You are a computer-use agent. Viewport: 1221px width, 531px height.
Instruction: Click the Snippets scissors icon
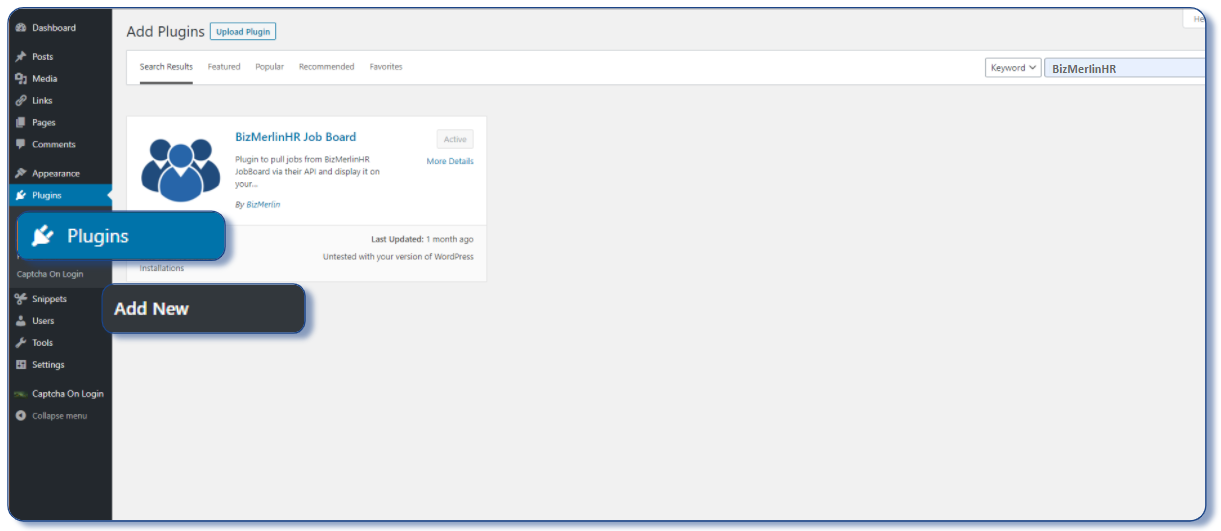click(21, 299)
